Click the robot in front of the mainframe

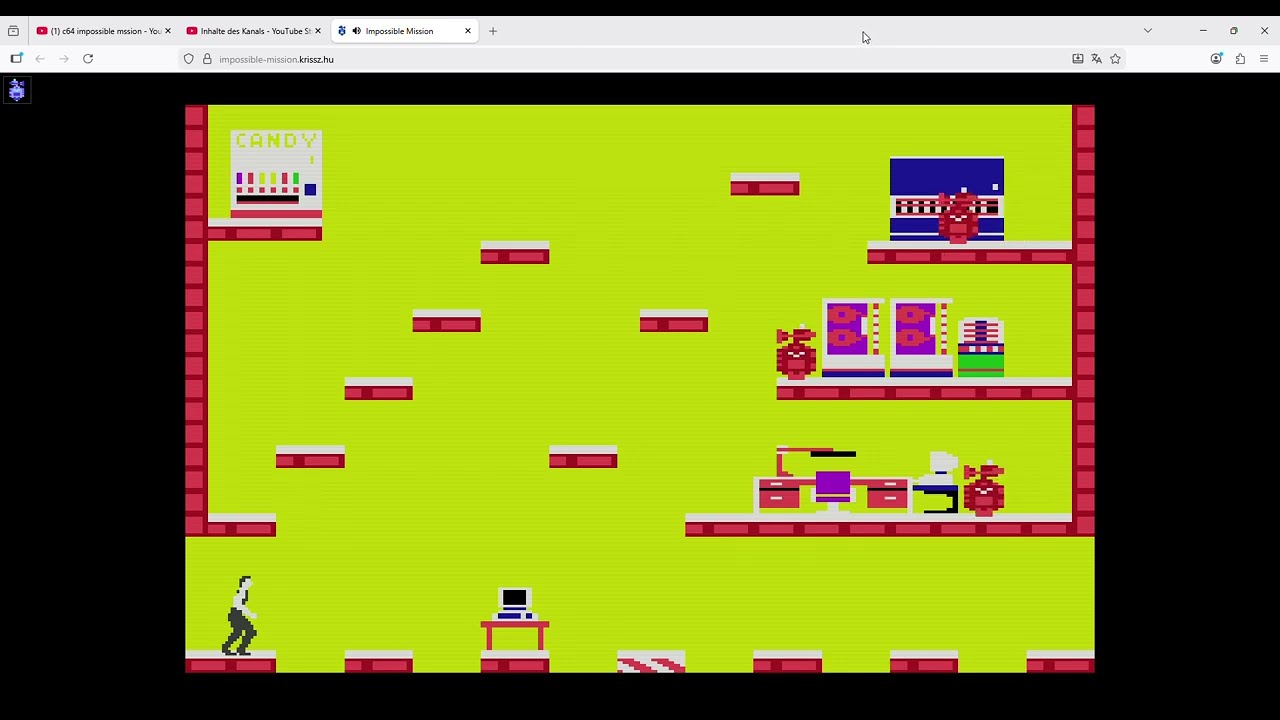click(958, 217)
